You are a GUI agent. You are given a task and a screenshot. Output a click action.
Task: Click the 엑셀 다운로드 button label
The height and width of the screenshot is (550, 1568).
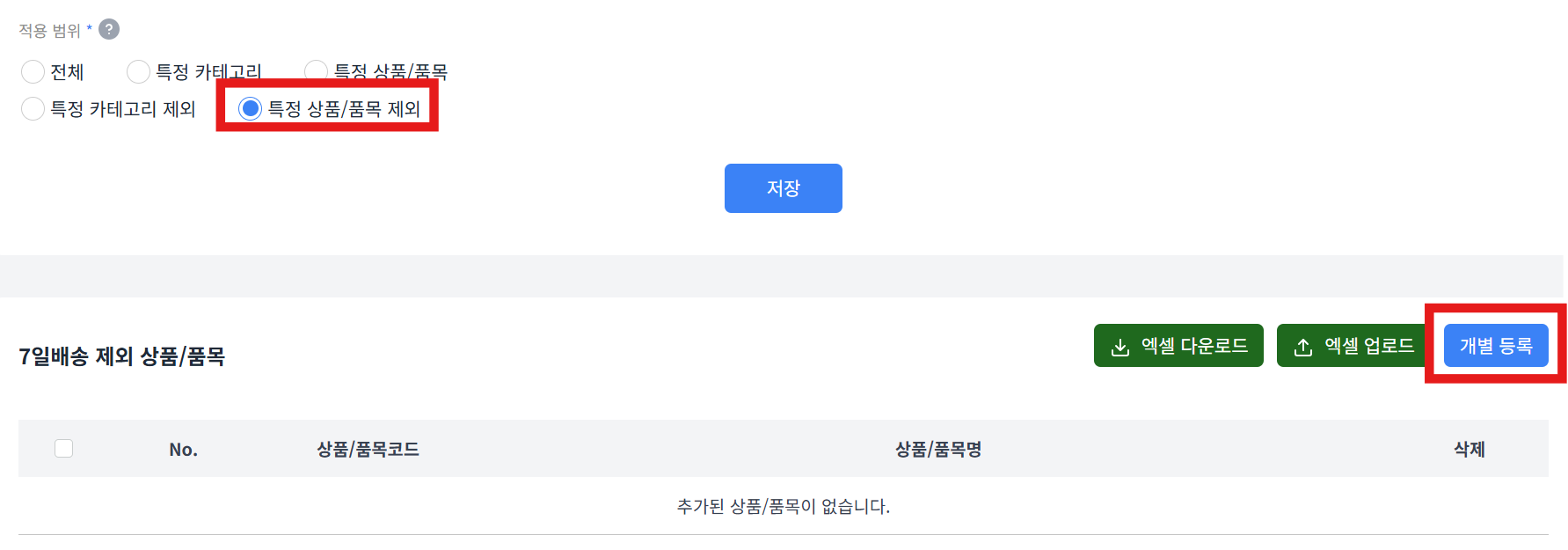(x=1194, y=346)
